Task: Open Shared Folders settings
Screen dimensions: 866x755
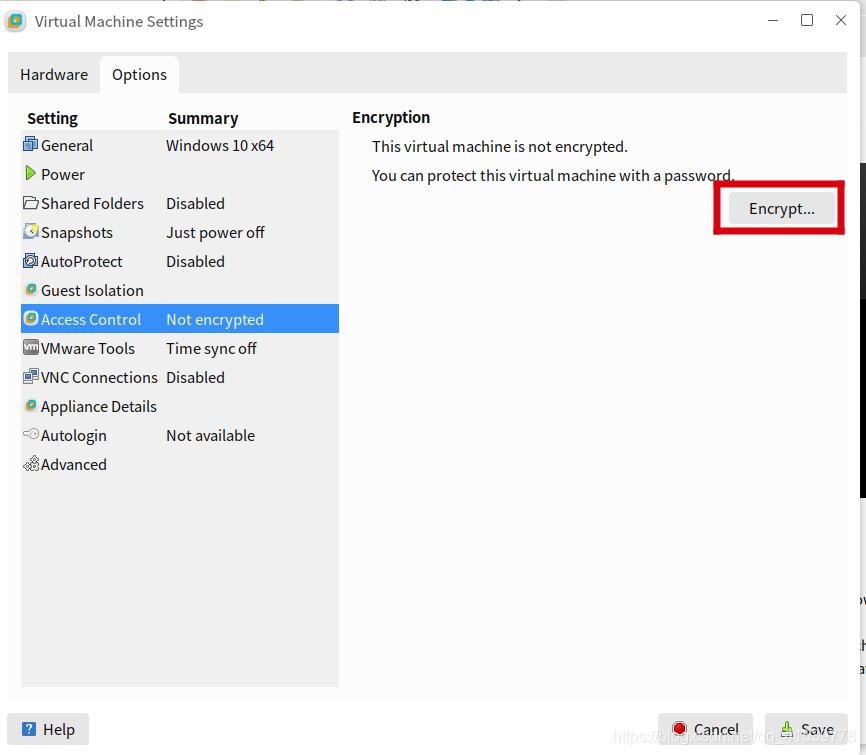Action: [180, 203]
